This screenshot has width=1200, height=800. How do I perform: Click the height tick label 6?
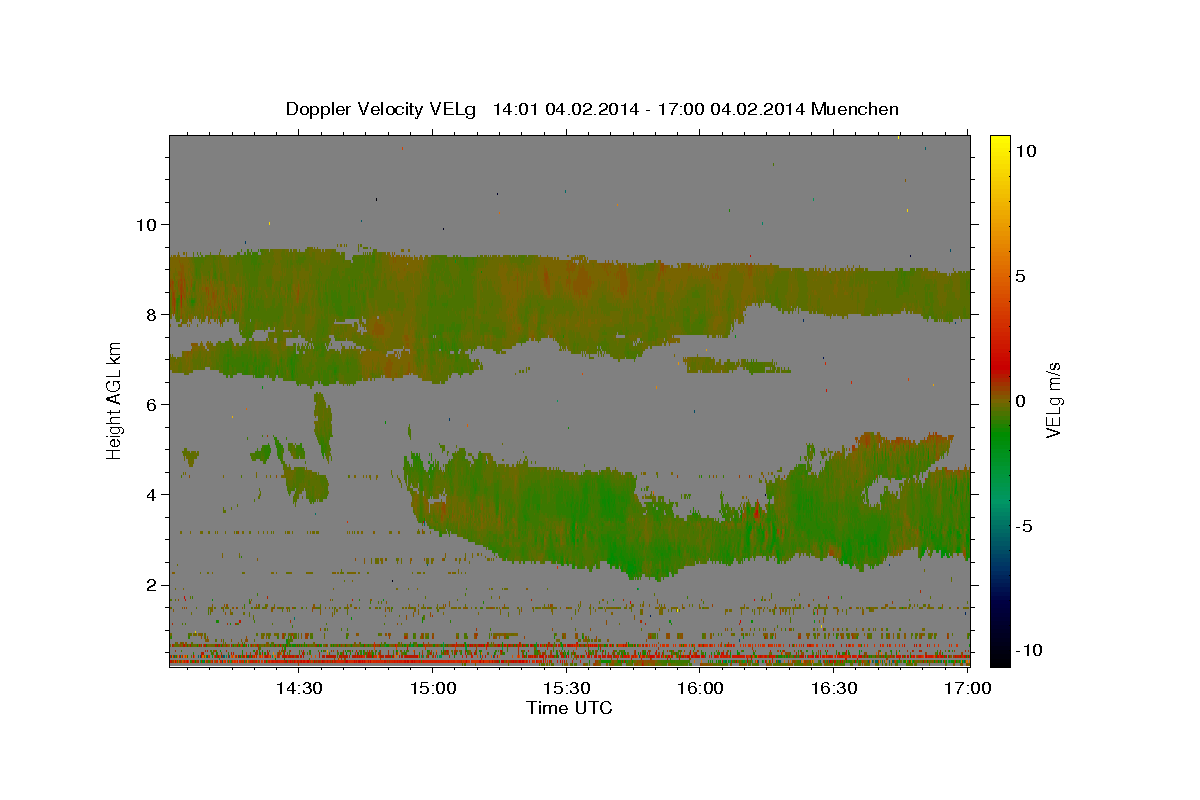pyautogui.click(x=151, y=404)
